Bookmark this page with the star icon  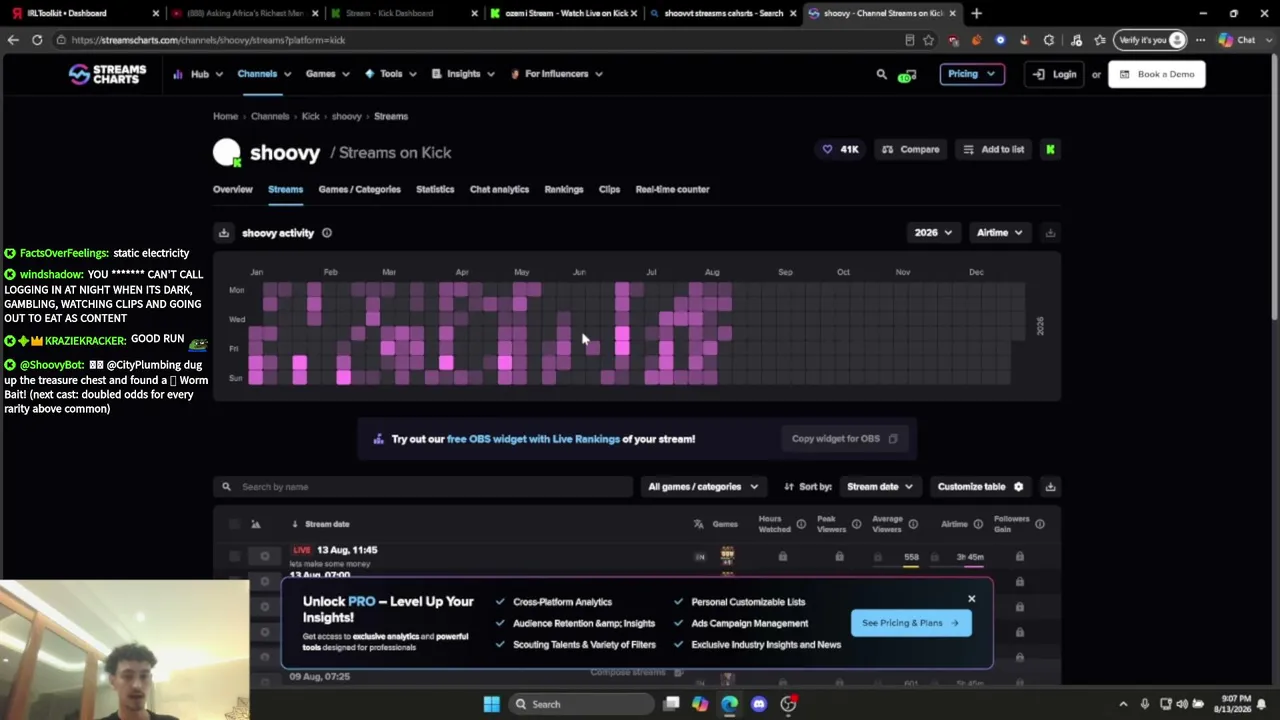[x=929, y=40]
